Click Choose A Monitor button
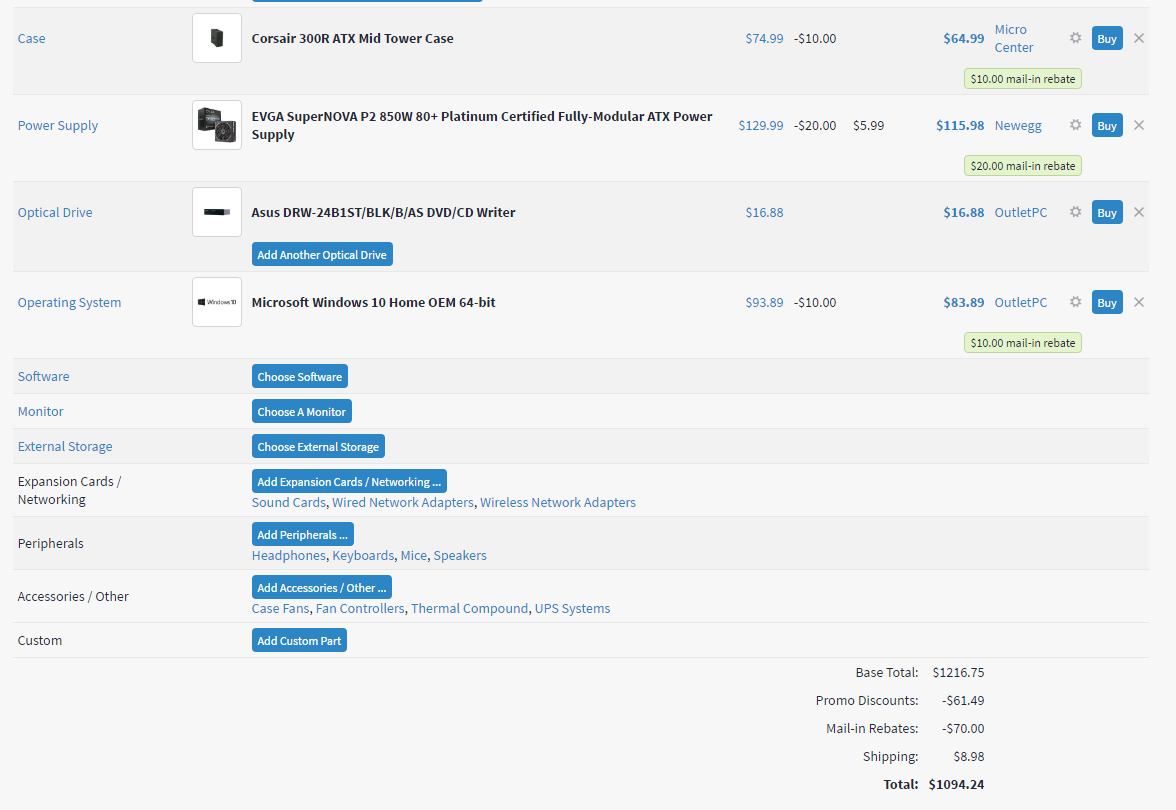The height and width of the screenshot is (810, 1176). pos(302,412)
